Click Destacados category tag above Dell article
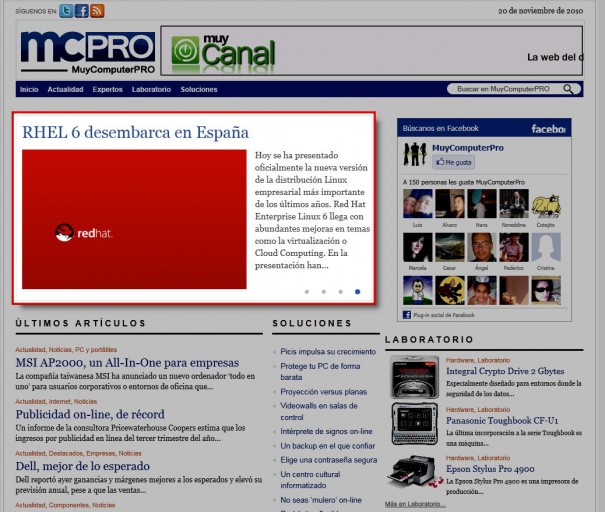This screenshot has width=605, height=512. 66,453
